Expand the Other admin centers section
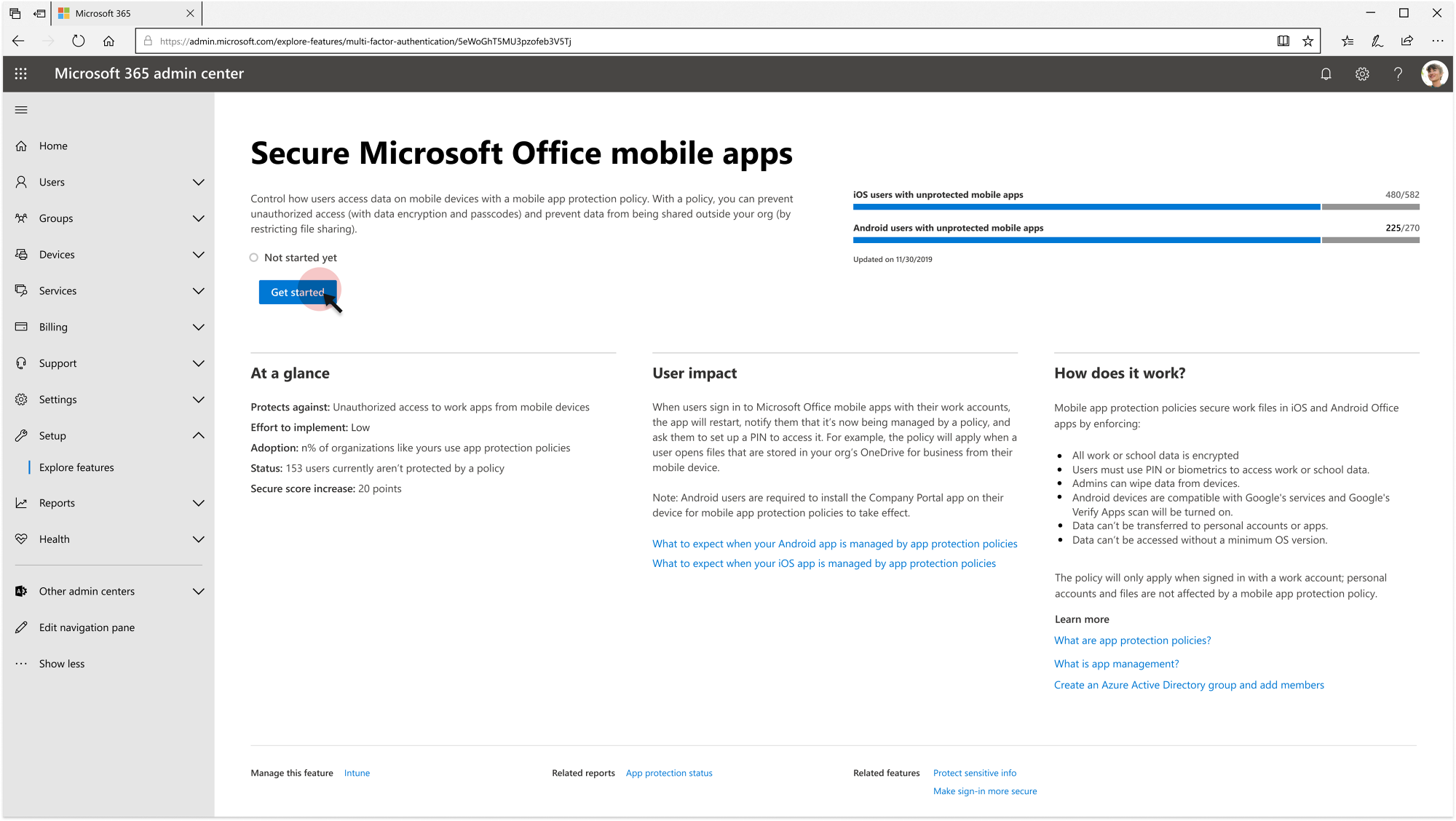The width and height of the screenshot is (1456, 821). click(x=198, y=591)
